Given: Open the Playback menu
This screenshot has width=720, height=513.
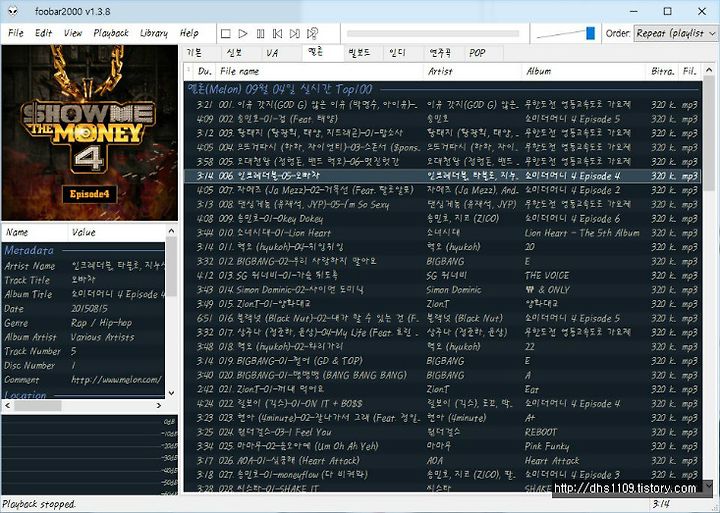Looking at the screenshot, I should point(111,33).
